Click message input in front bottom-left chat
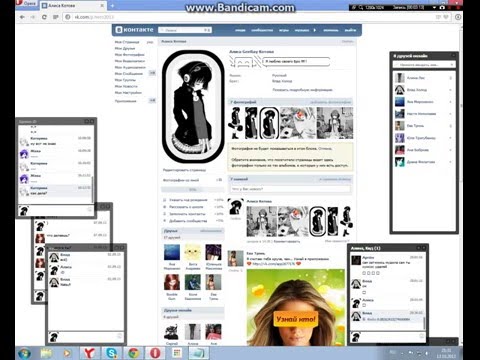Screen dimensions: 480x360 [x=87, y=337]
